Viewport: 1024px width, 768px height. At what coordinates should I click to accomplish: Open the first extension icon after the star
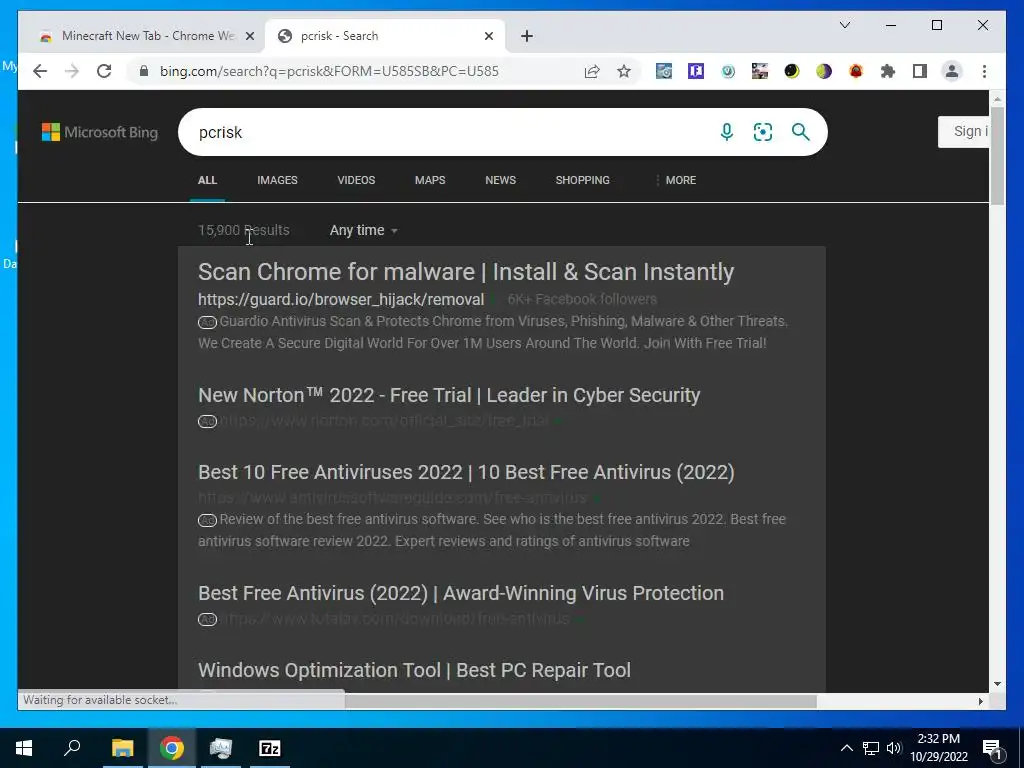coord(664,71)
